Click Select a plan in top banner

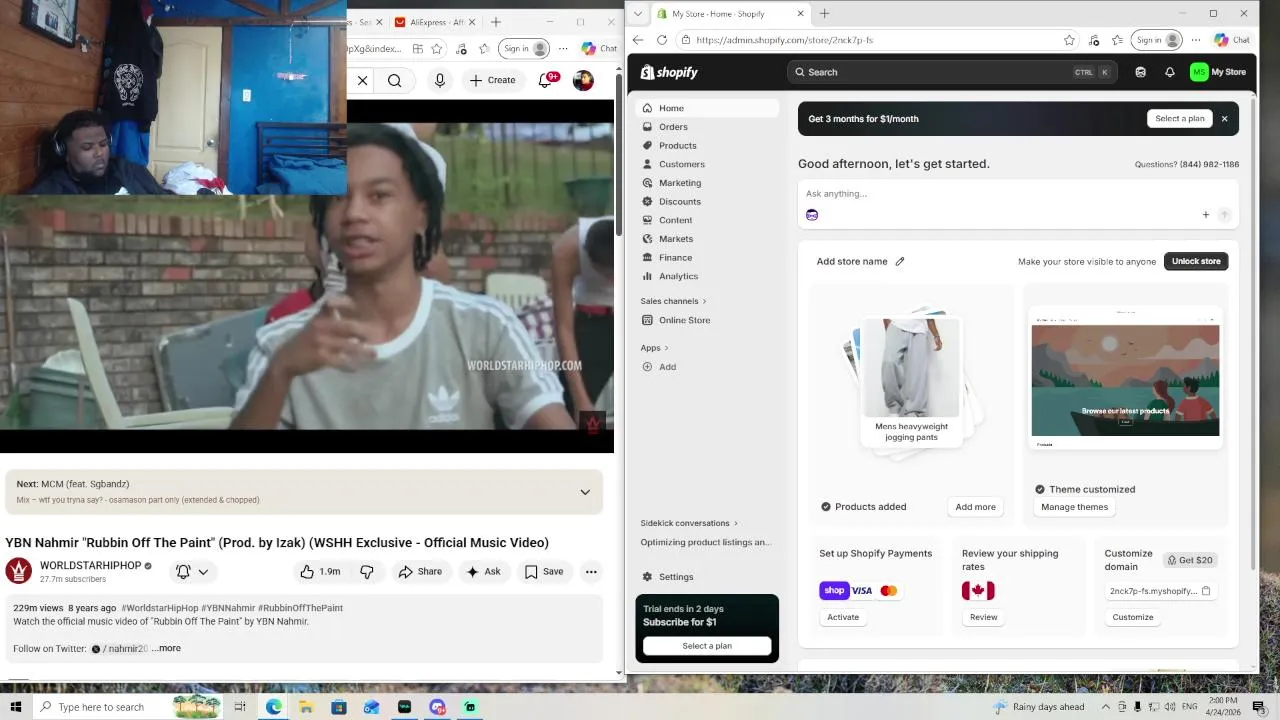tap(1180, 118)
